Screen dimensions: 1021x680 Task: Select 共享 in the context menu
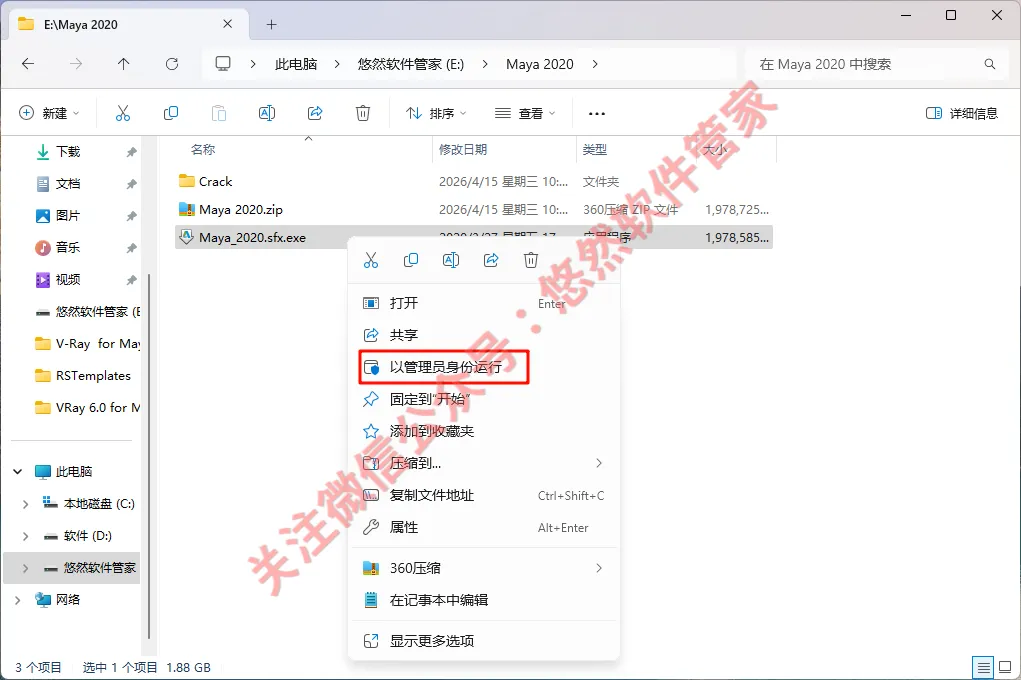[484, 335]
